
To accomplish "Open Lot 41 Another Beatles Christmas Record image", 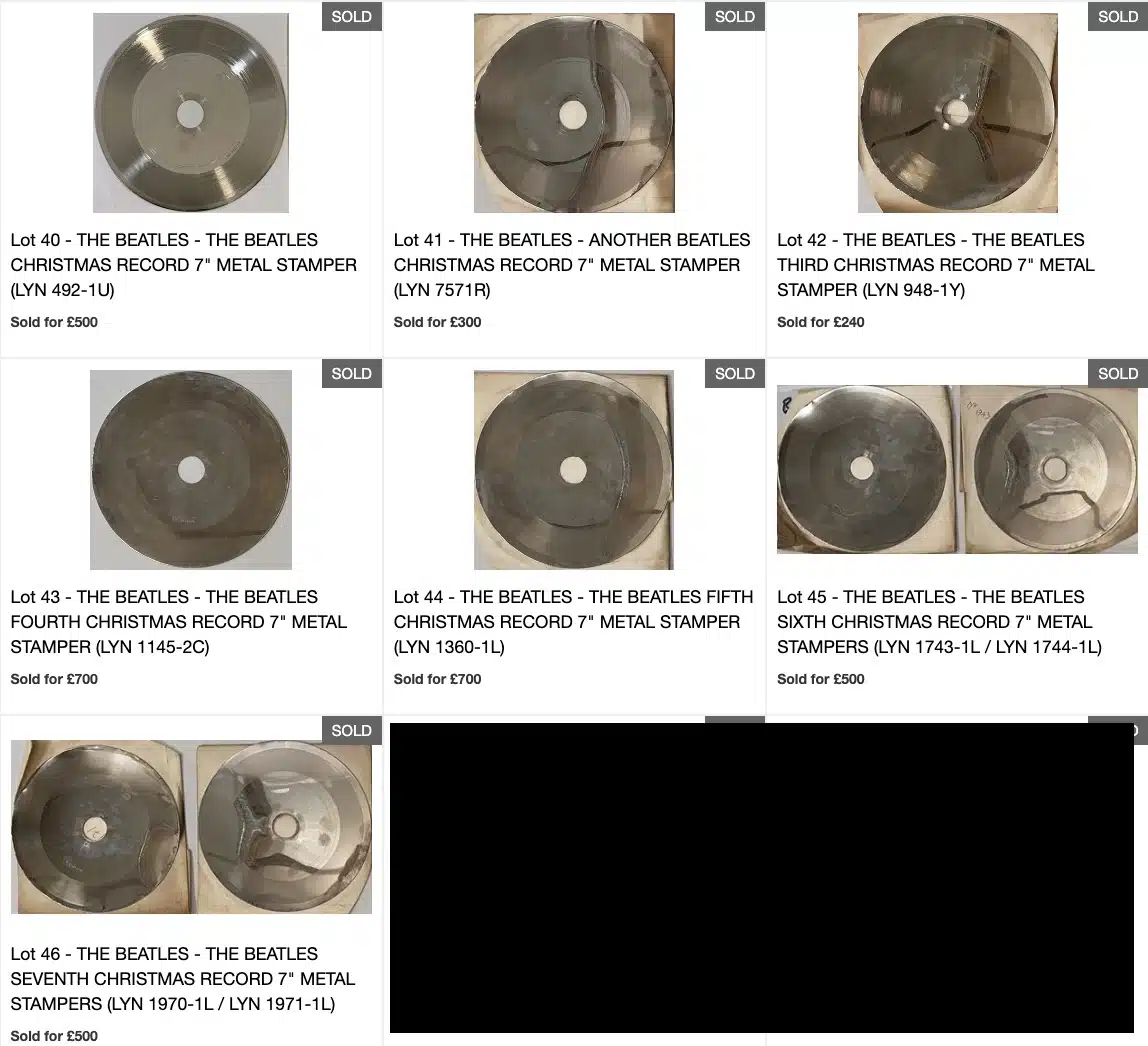I will click(x=574, y=113).
